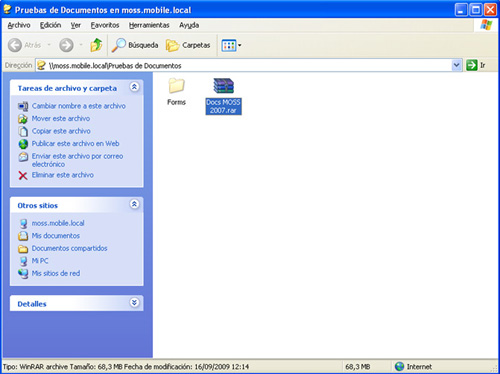Click Enviar este archivo por correo electrónico
Screen dimensions: 500x374
pos(77,160)
